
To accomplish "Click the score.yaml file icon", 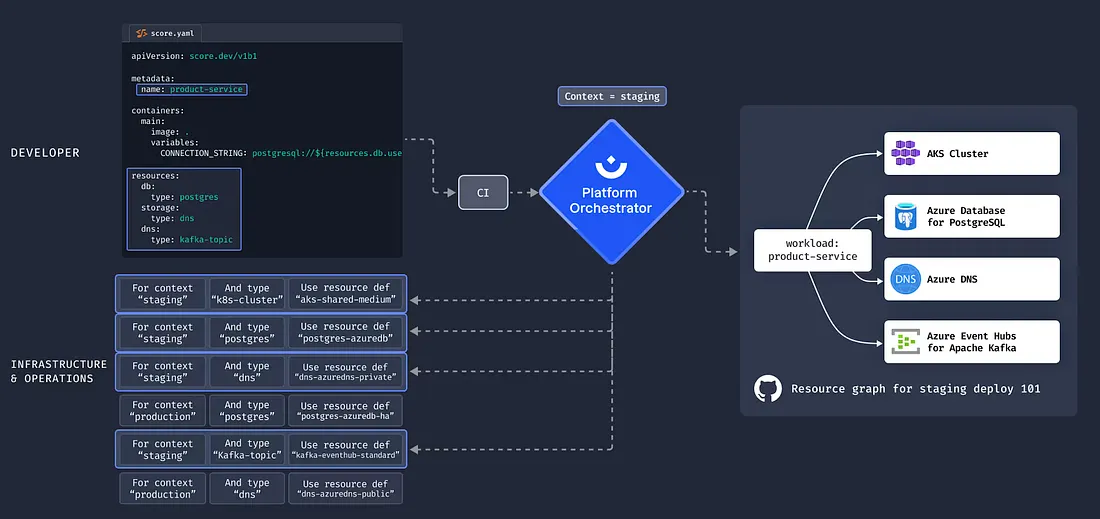I will (141, 33).
